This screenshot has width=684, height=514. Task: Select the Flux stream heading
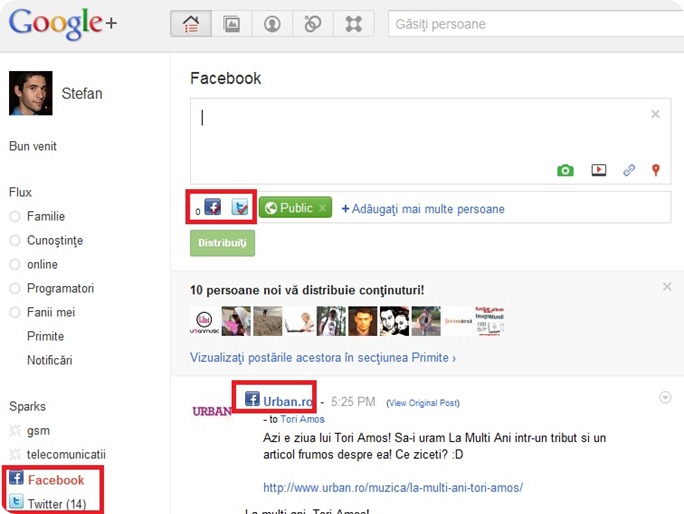coord(20,192)
